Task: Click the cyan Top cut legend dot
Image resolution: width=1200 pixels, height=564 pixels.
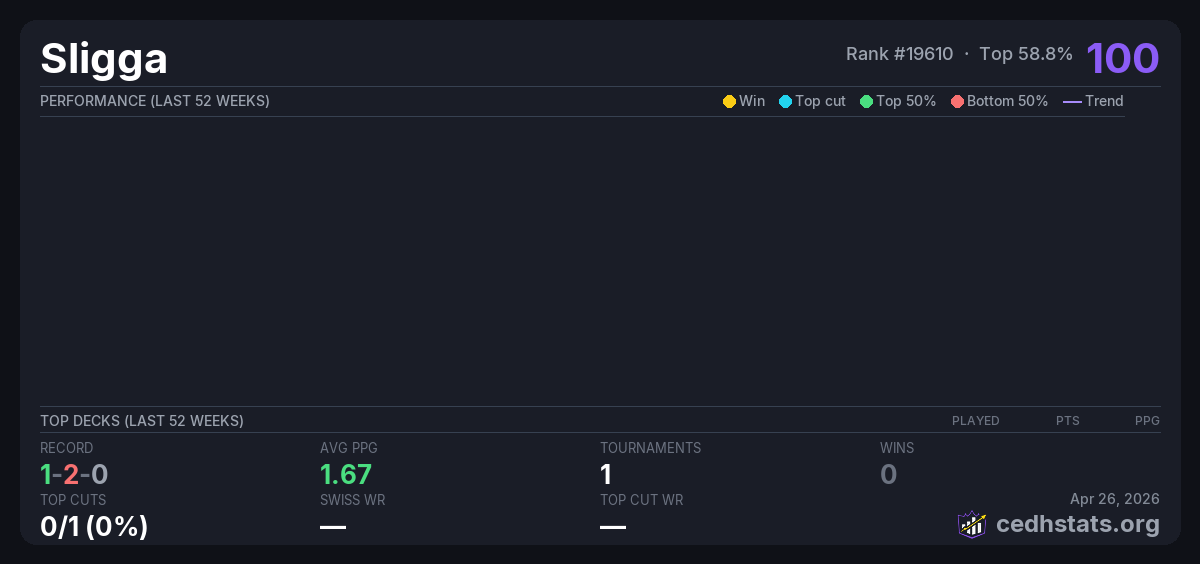Action: pyautogui.click(x=785, y=101)
